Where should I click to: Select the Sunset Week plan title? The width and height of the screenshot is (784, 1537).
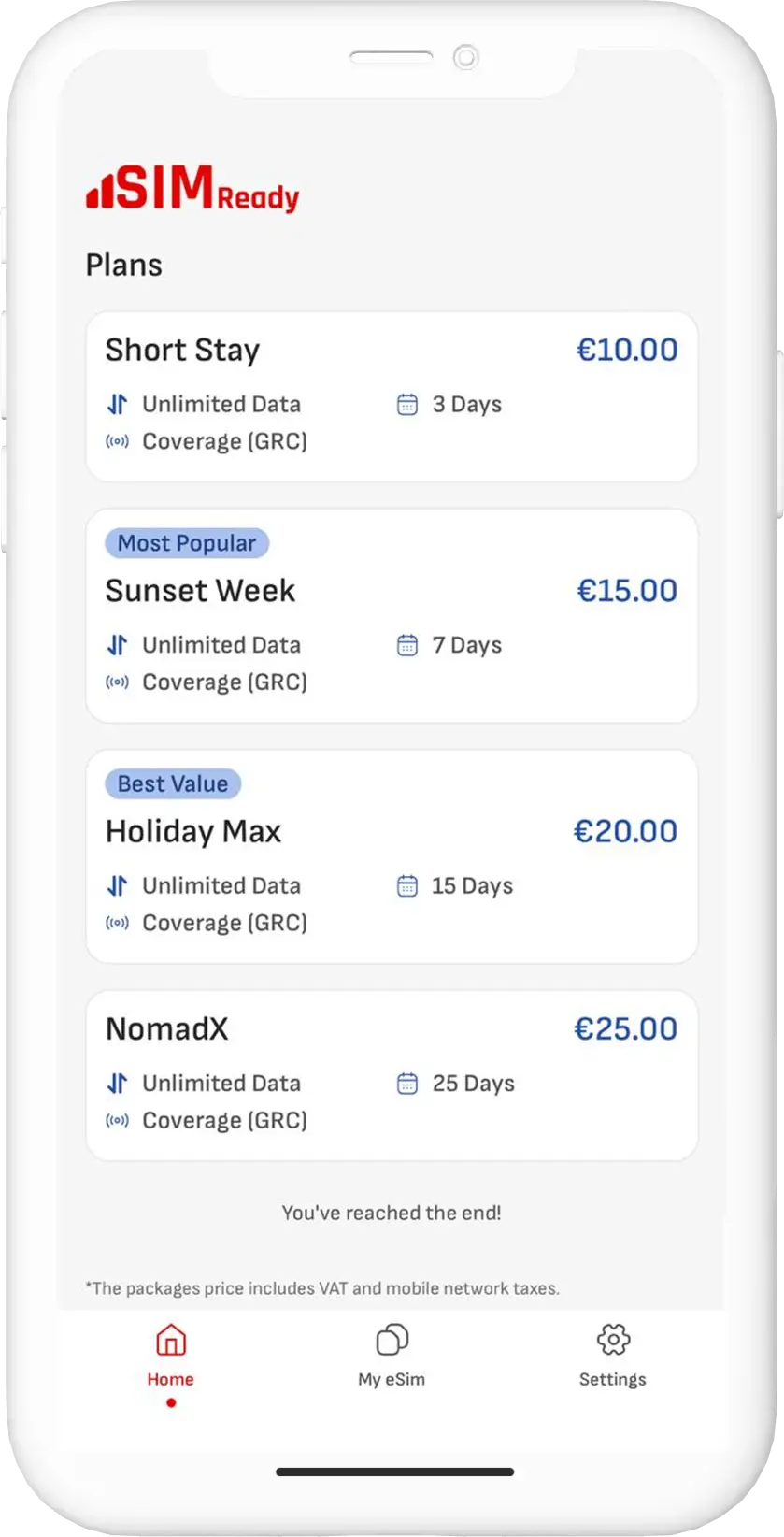pyautogui.click(x=200, y=591)
